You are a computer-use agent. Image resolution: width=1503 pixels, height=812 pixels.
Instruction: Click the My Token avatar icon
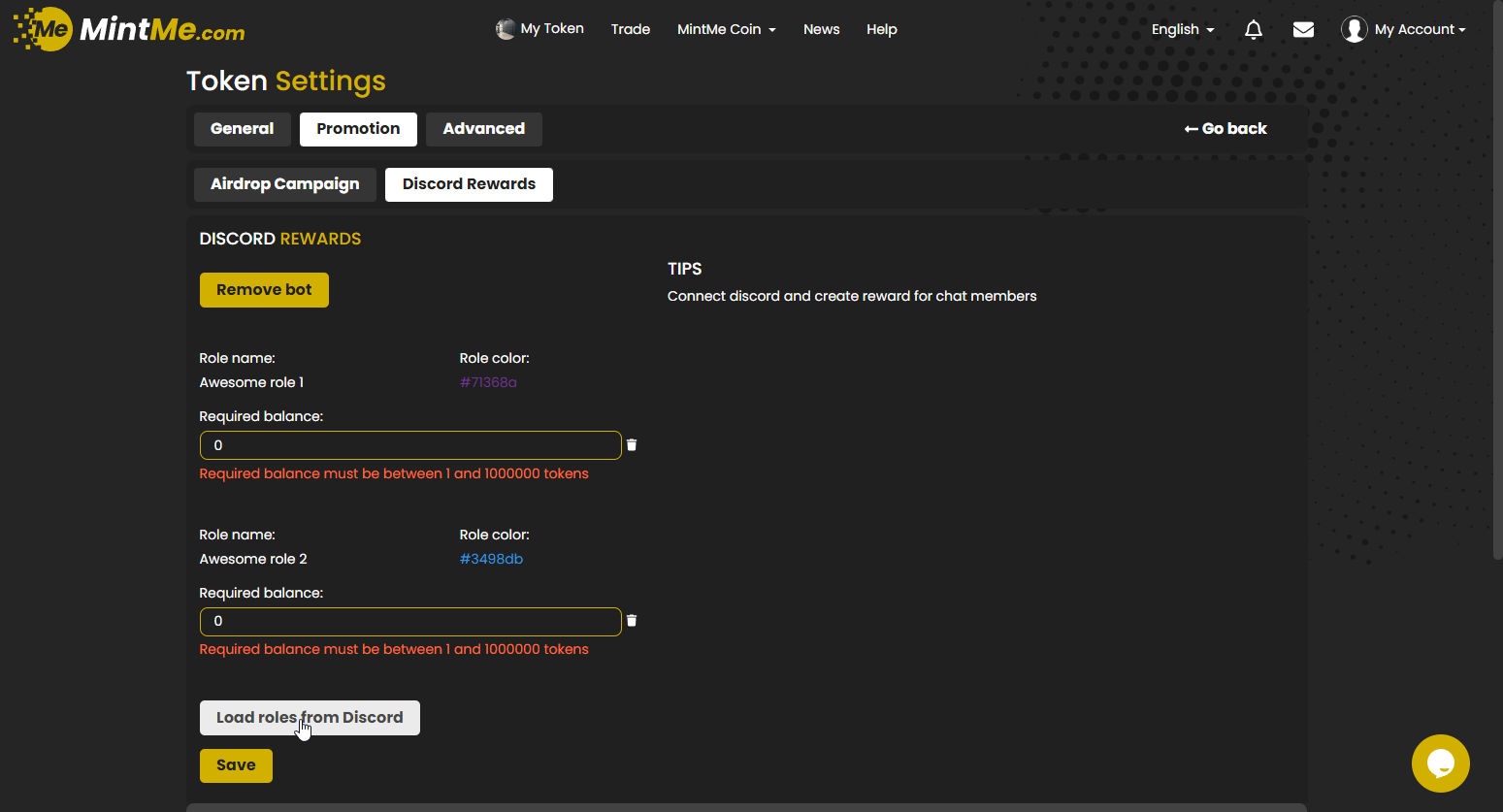pyautogui.click(x=506, y=29)
